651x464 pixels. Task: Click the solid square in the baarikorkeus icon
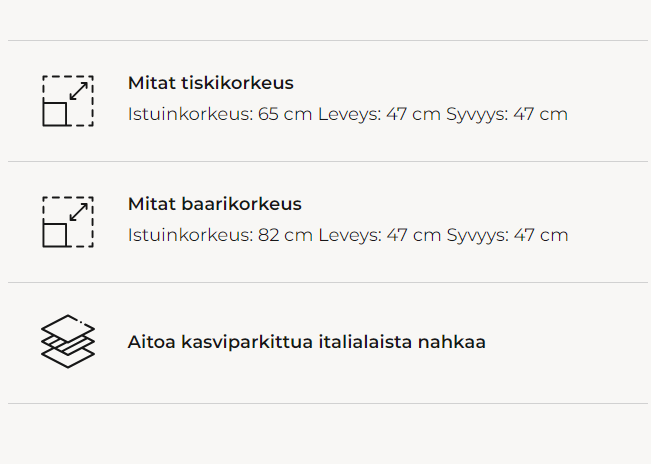[55, 235]
